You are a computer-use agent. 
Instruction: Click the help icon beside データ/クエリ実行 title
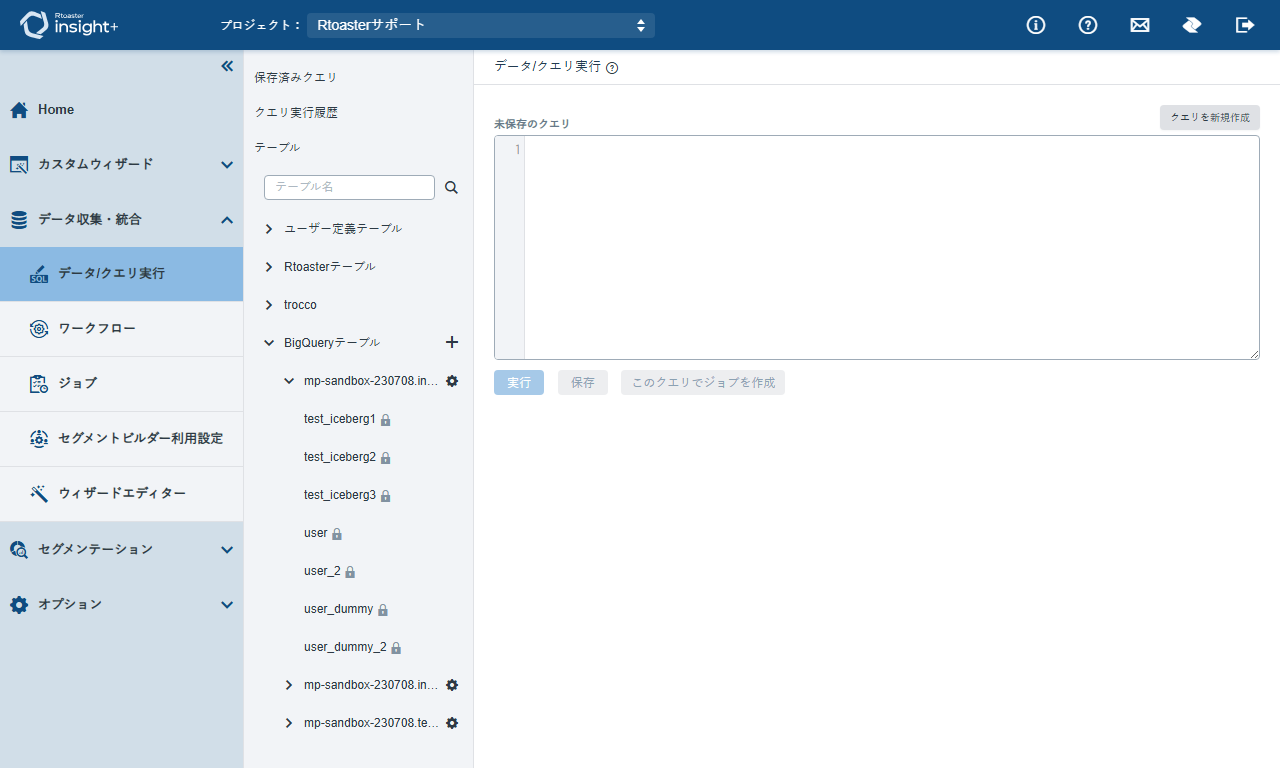pos(612,68)
